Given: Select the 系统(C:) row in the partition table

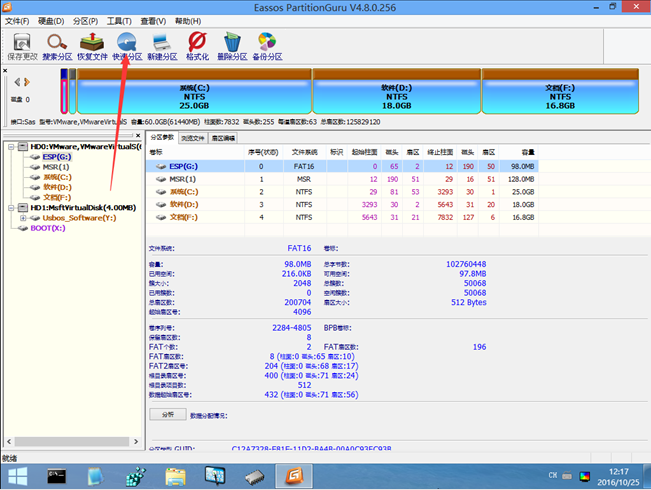Looking at the screenshot, I should click(342, 192).
